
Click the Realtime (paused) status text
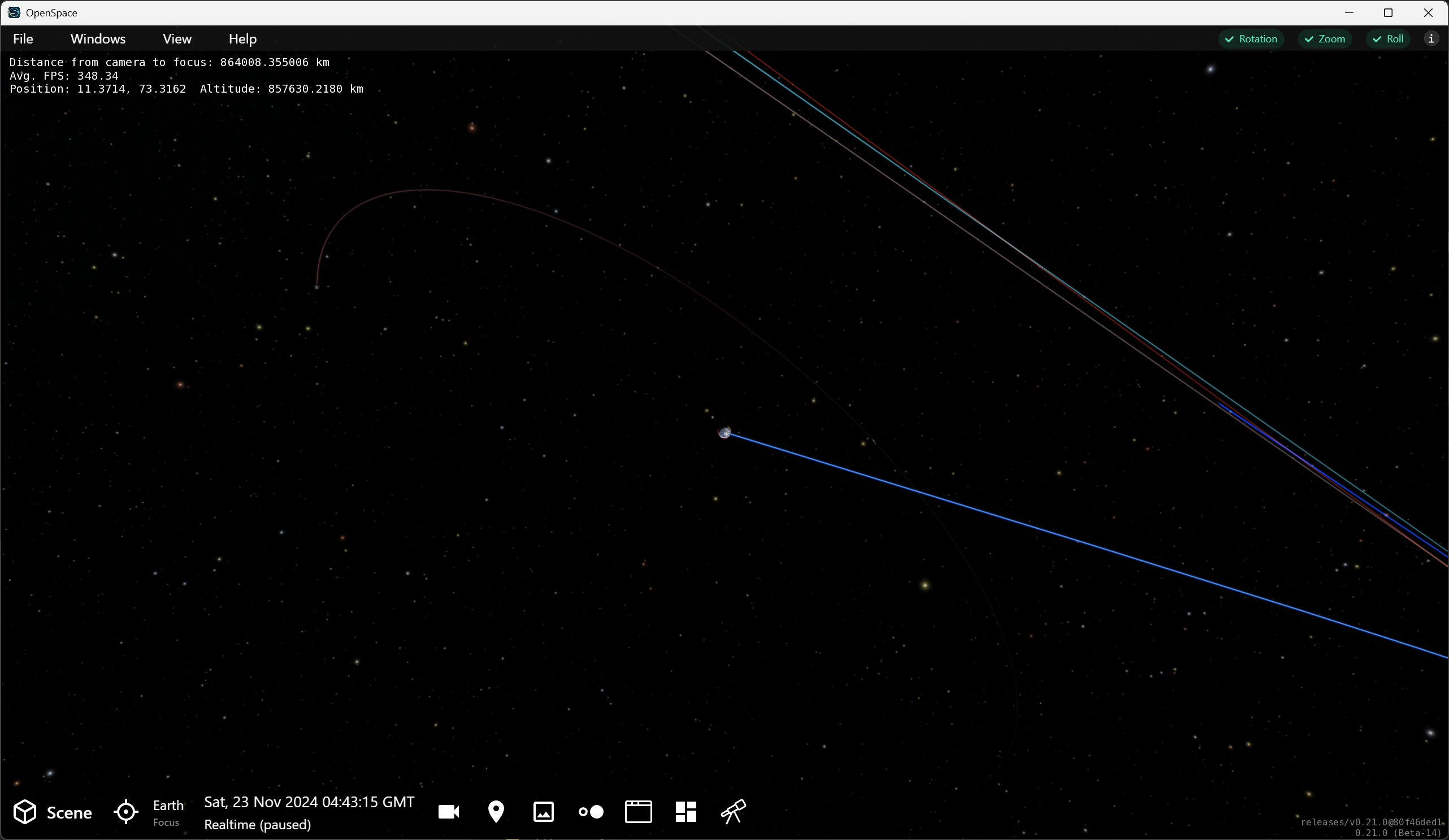pyautogui.click(x=258, y=825)
